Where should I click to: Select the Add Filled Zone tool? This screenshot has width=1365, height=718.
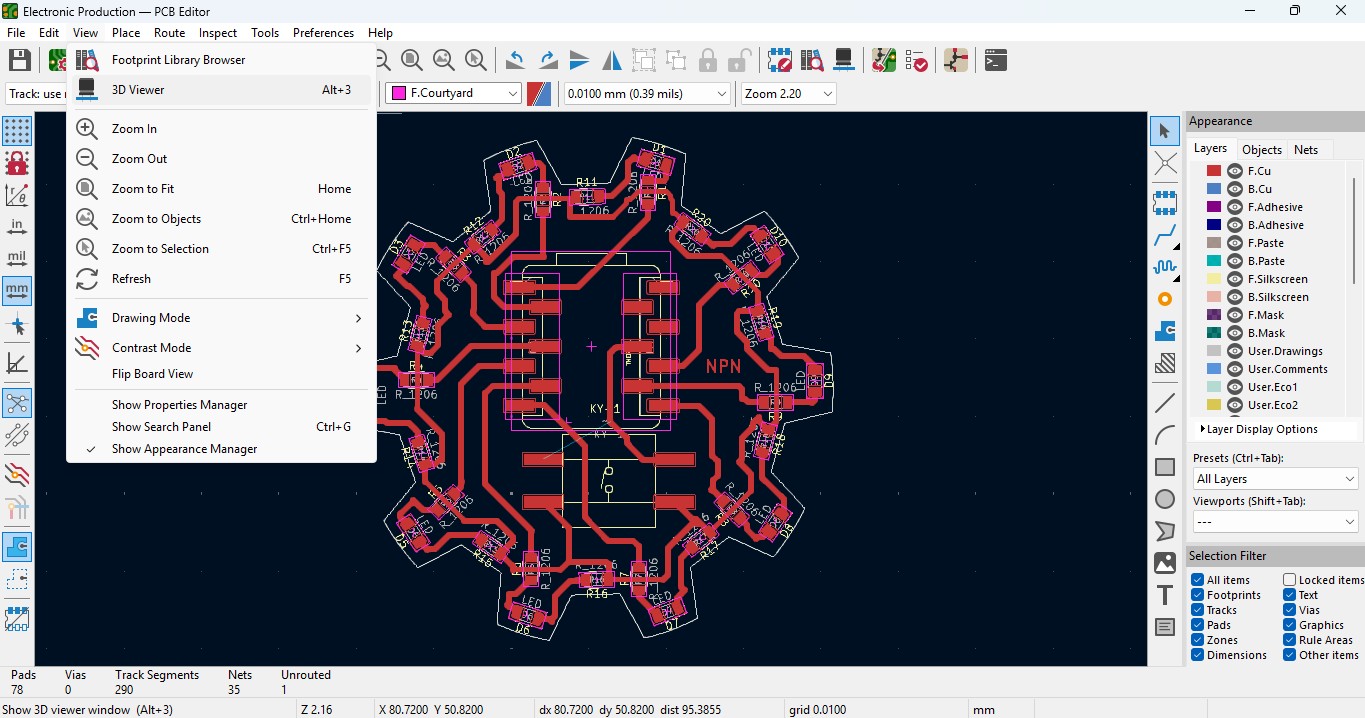pos(1165,331)
